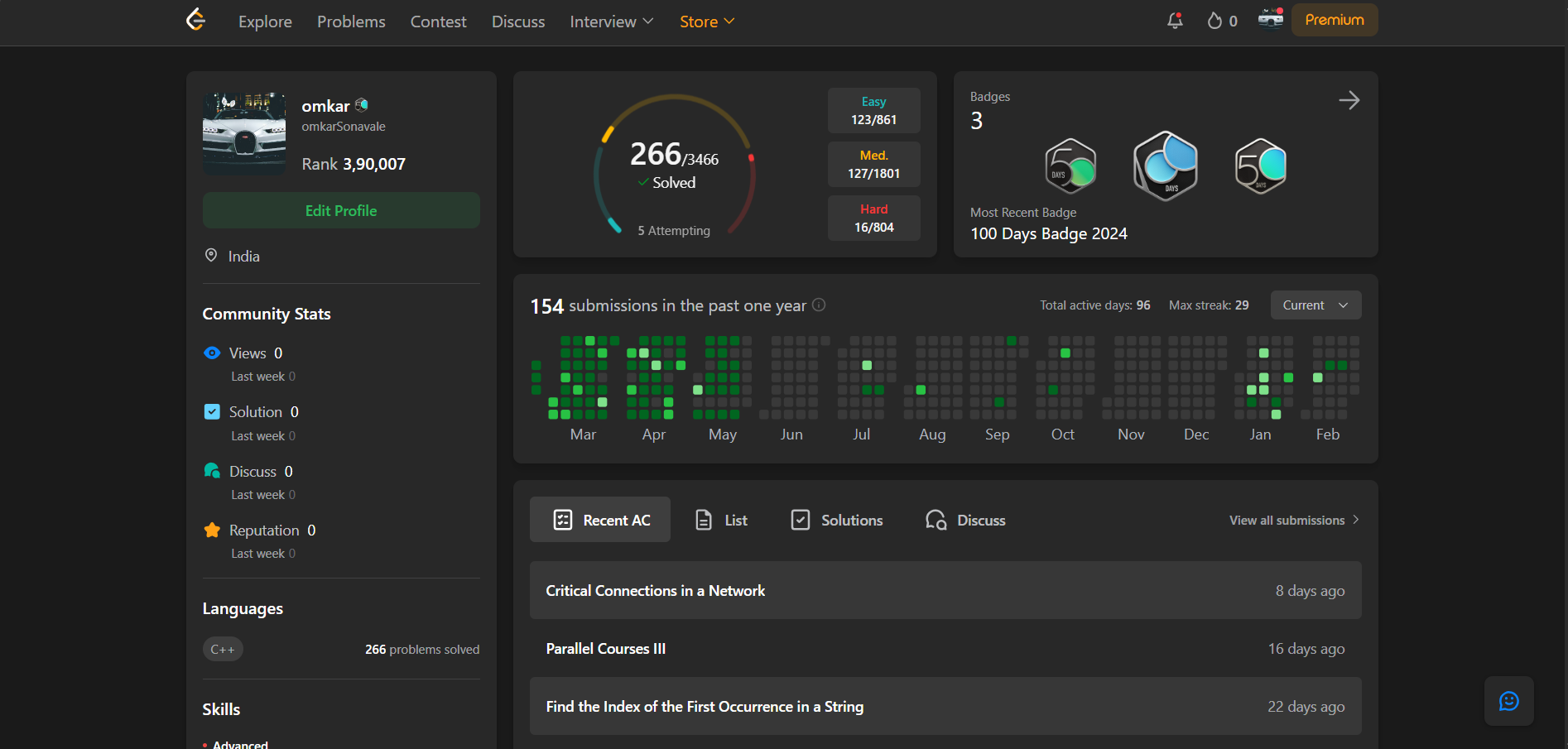Click the Solved checkmark icon
This screenshot has width=1568, height=749.
pyautogui.click(x=643, y=182)
